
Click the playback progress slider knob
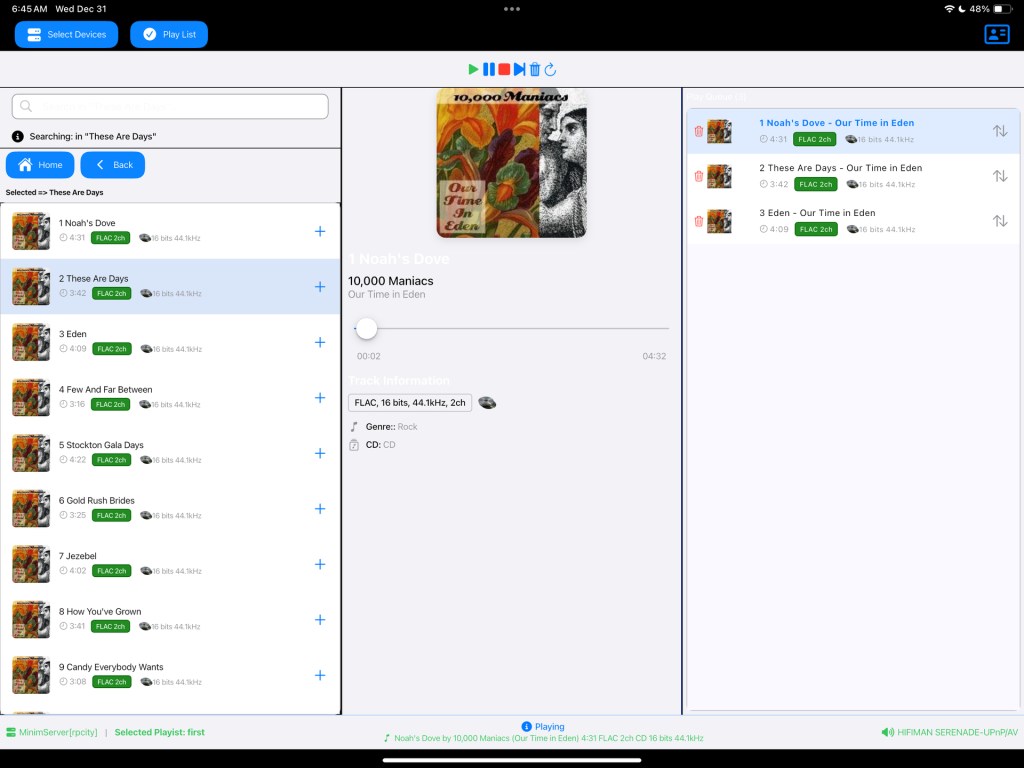(x=367, y=328)
